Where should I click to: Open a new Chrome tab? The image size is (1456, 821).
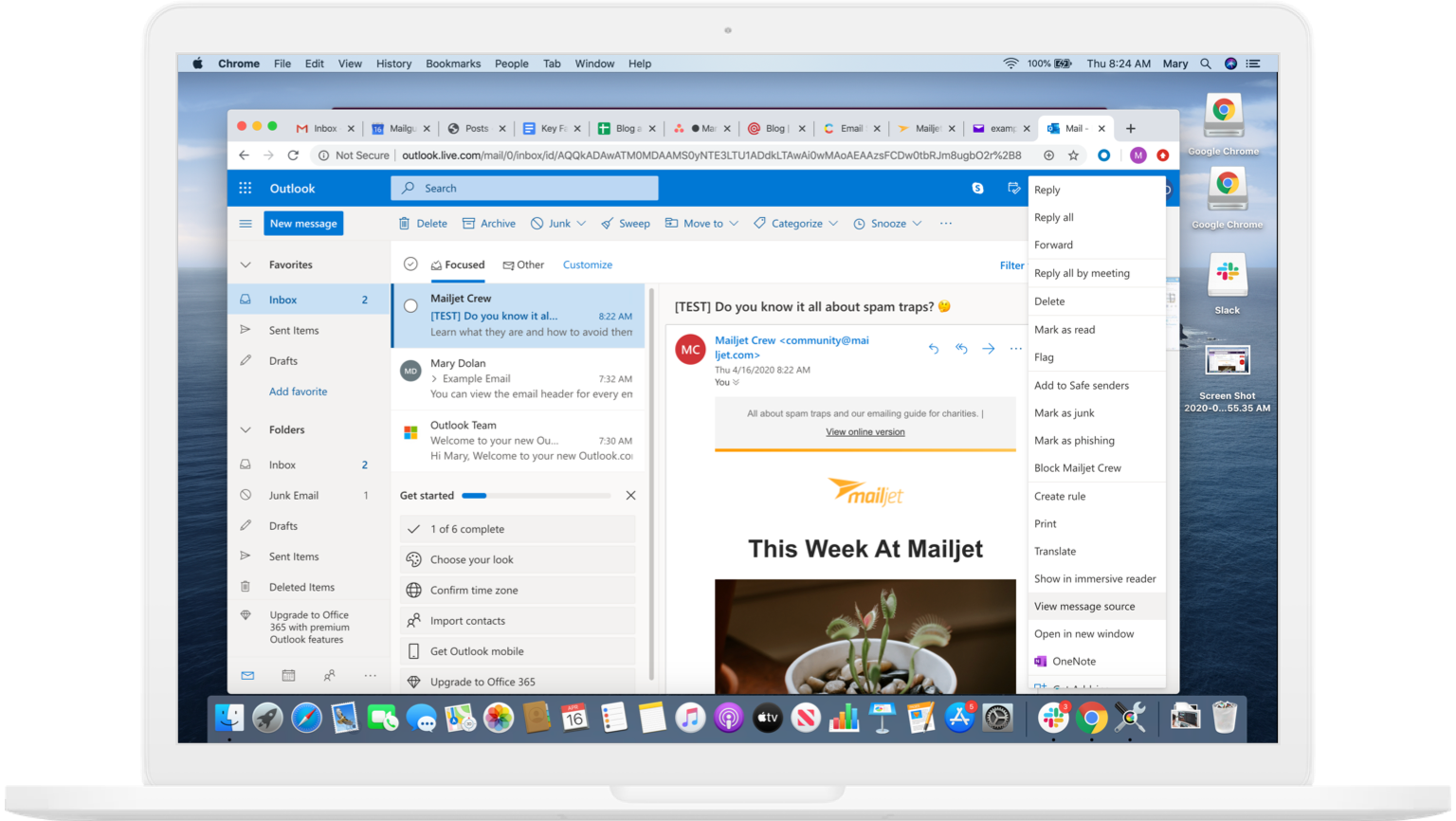[x=1130, y=129]
